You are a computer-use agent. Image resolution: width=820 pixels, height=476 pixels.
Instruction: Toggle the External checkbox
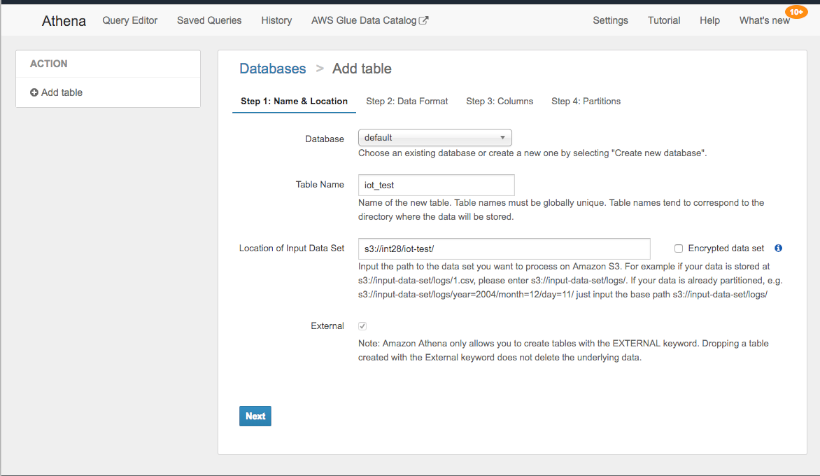click(x=362, y=326)
